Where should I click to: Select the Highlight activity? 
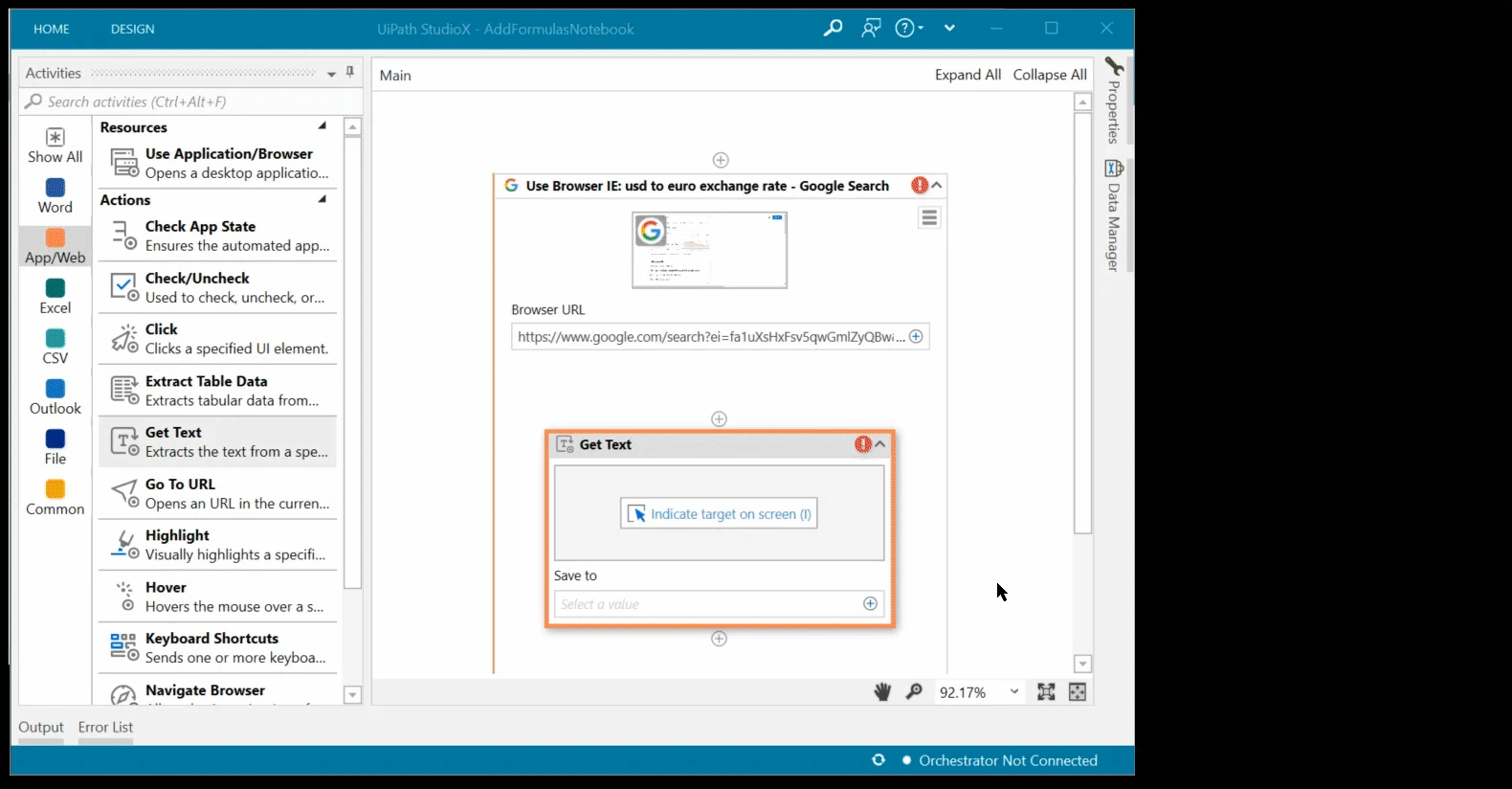[218, 545]
